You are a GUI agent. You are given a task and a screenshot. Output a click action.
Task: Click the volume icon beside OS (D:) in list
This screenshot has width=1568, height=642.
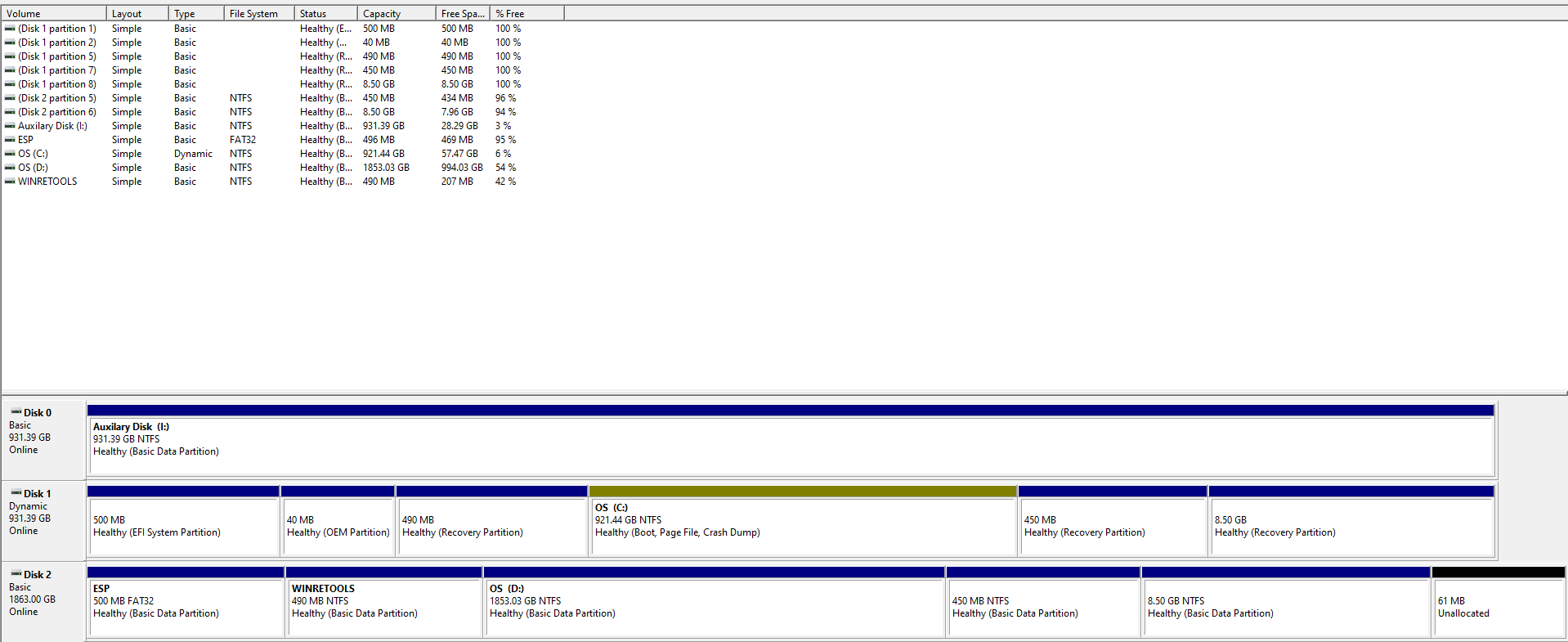tap(10, 168)
